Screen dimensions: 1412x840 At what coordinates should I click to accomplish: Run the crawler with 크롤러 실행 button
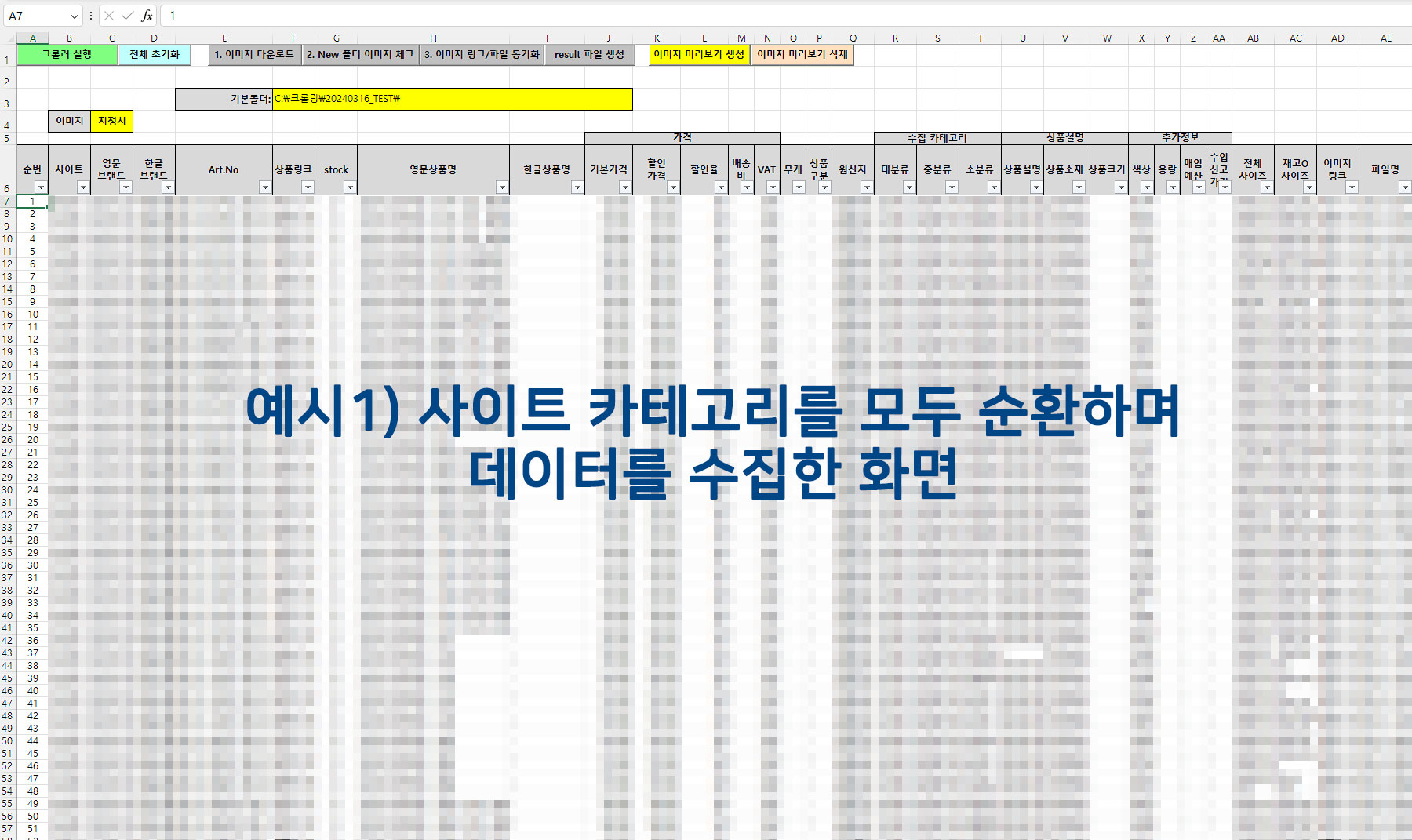[x=67, y=54]
